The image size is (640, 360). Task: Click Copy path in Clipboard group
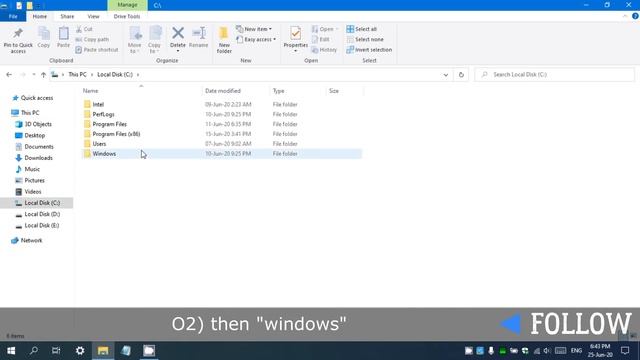coord(92,39)
